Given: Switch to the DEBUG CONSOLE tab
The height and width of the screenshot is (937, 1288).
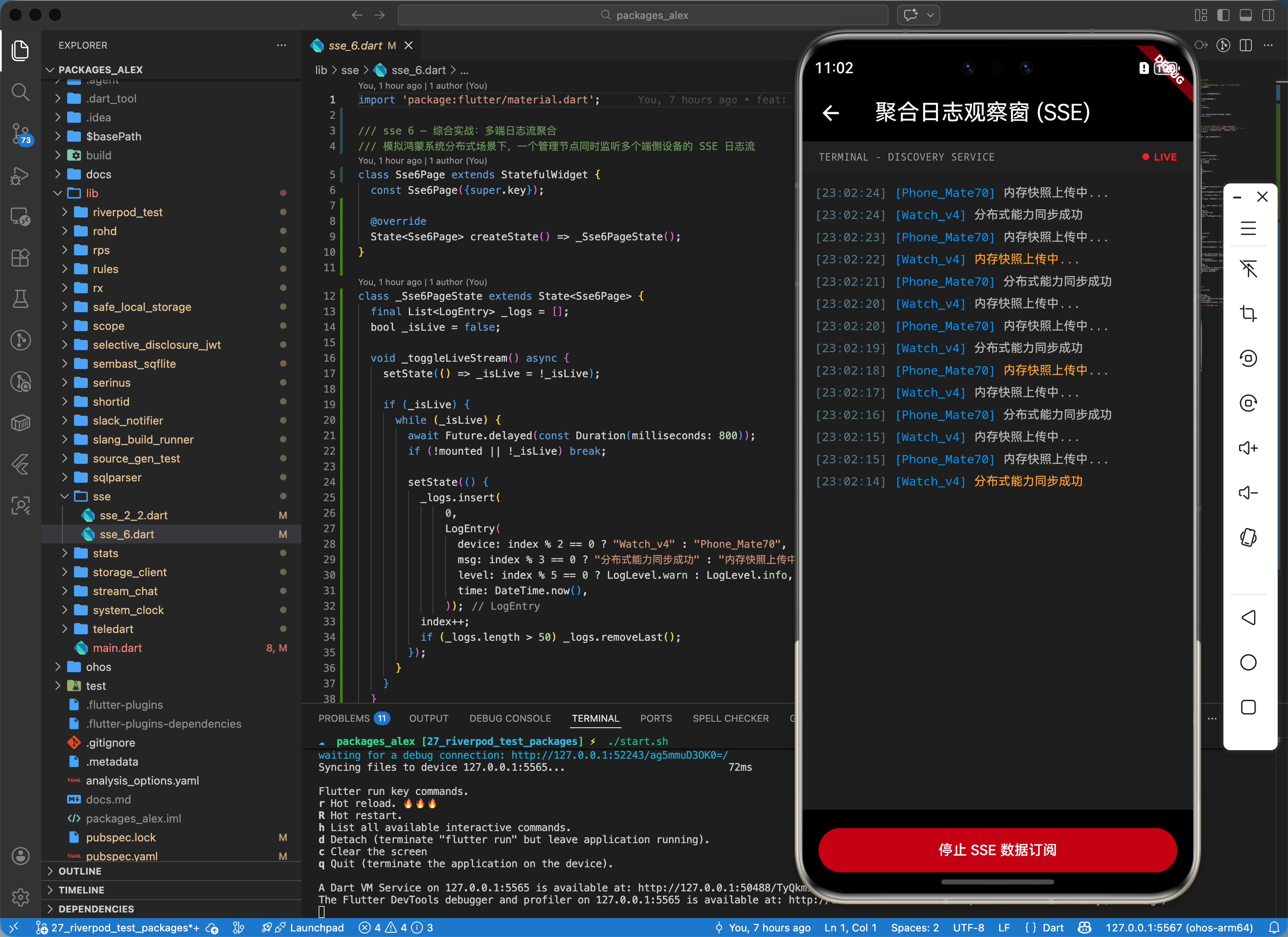Looking at the screenshot, I should point(509,718).
